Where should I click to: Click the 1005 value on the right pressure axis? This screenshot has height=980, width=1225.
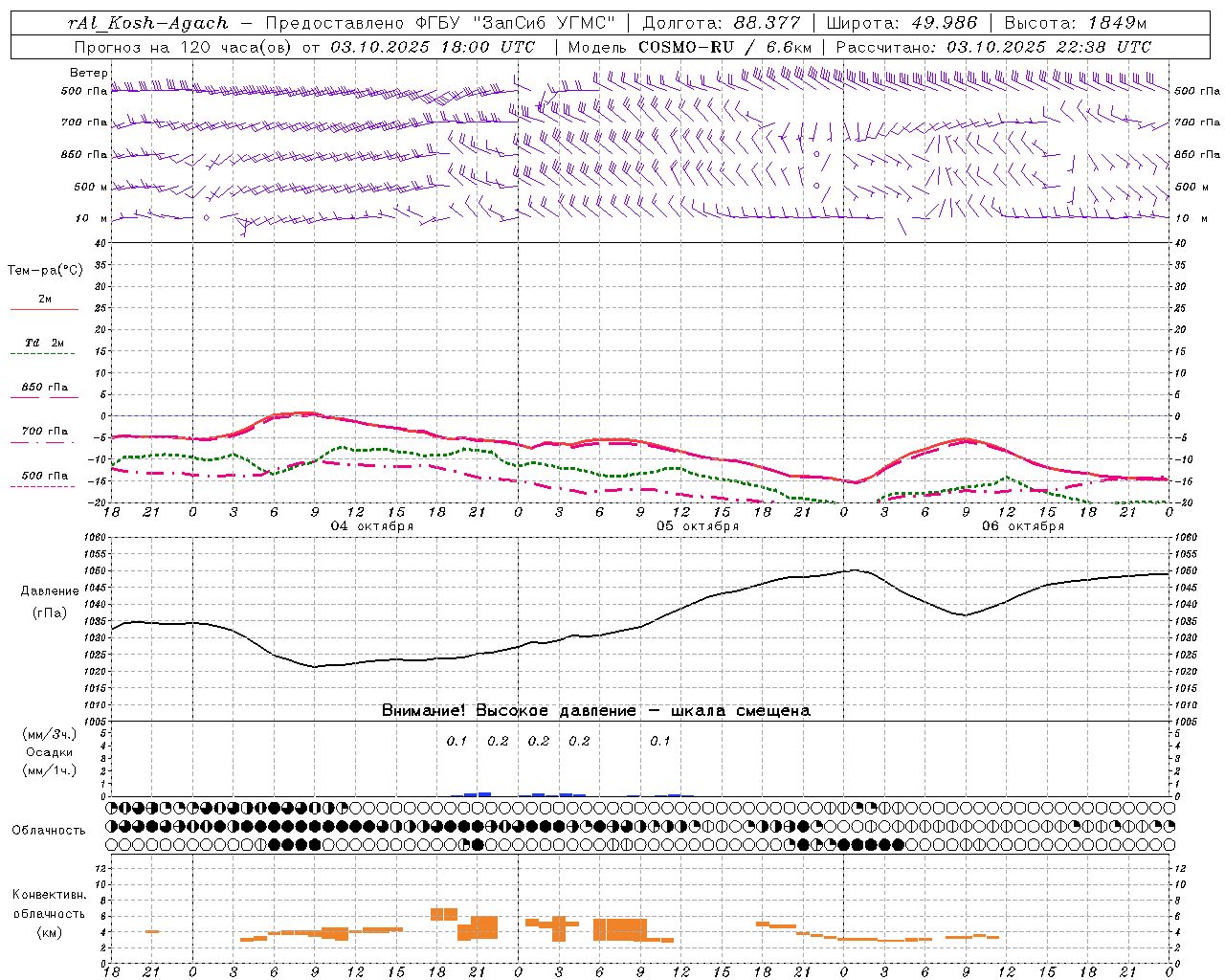[x=1185, y=722]
